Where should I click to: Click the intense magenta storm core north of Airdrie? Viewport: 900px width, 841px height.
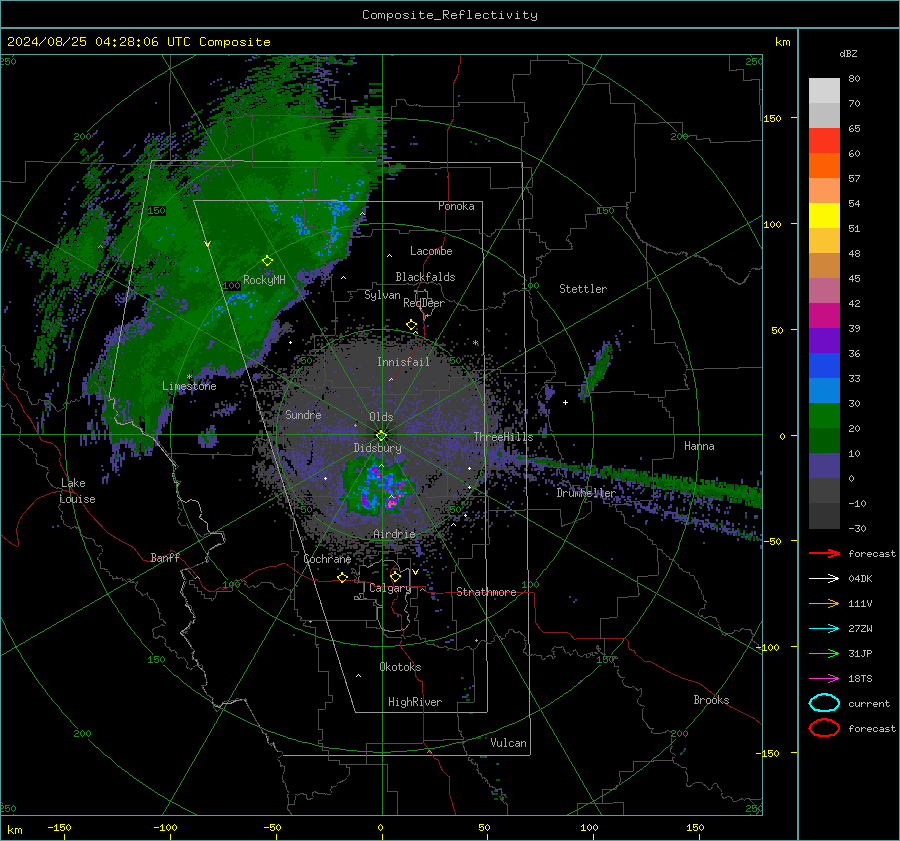[391, 502]
